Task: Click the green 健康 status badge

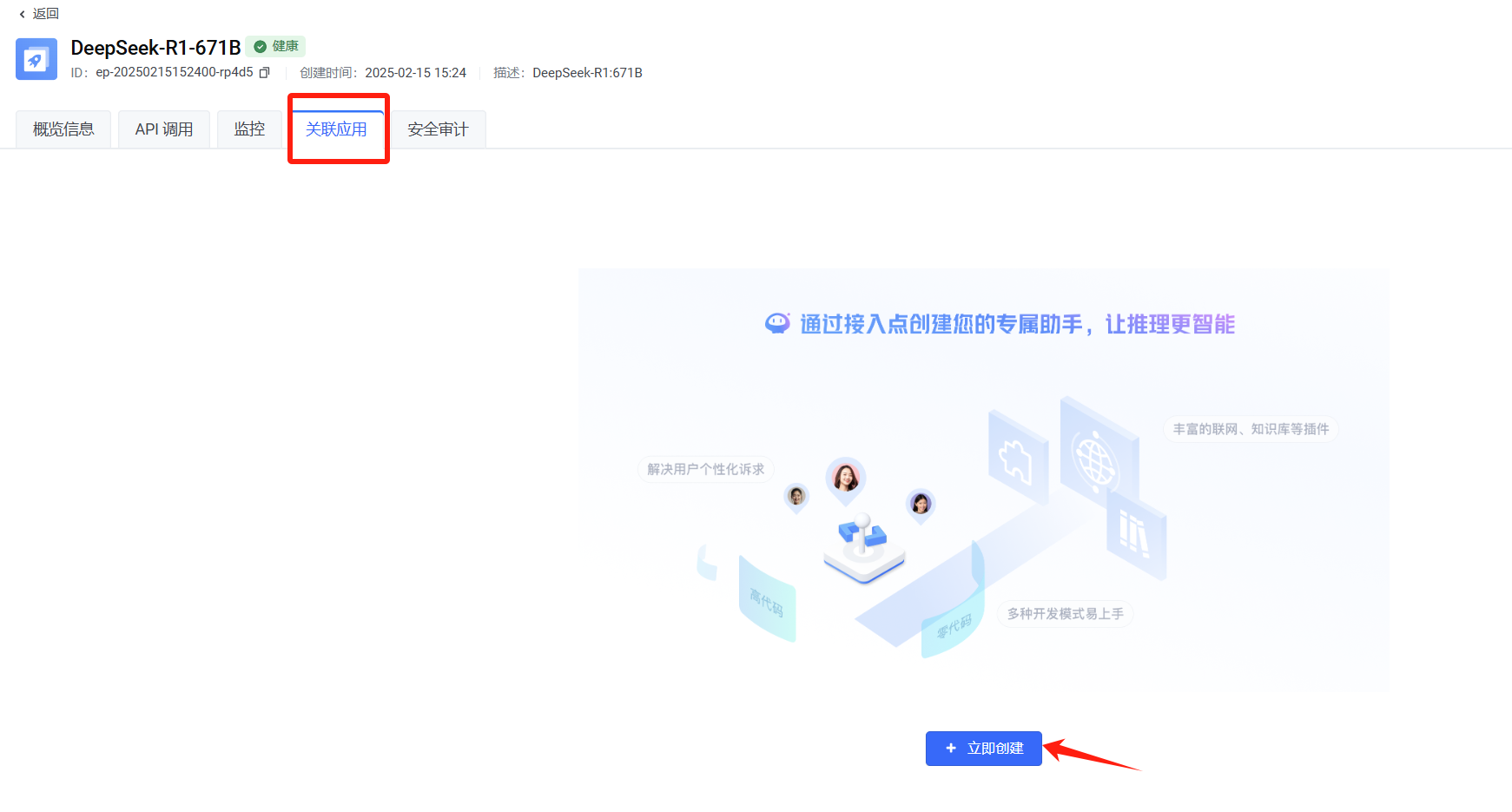Action: [275, 46]
